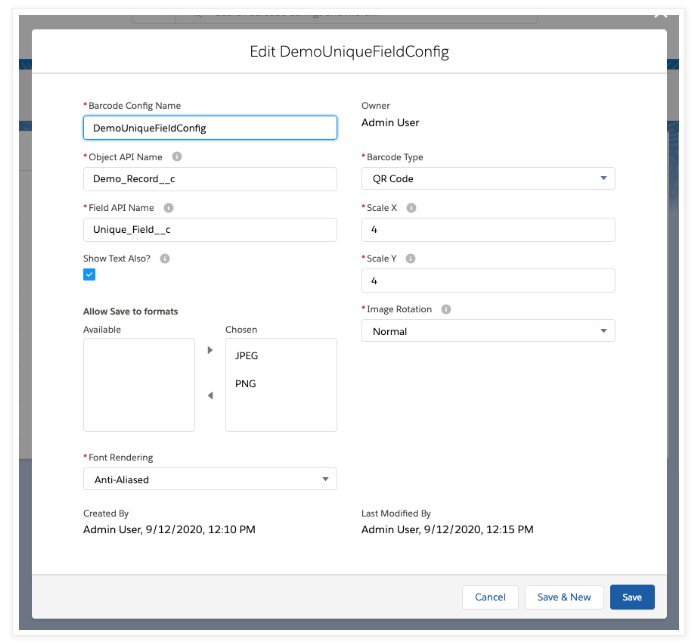Click info icon next to Object API Name
This screenshot has width=695, height=644.
point(177,157)
